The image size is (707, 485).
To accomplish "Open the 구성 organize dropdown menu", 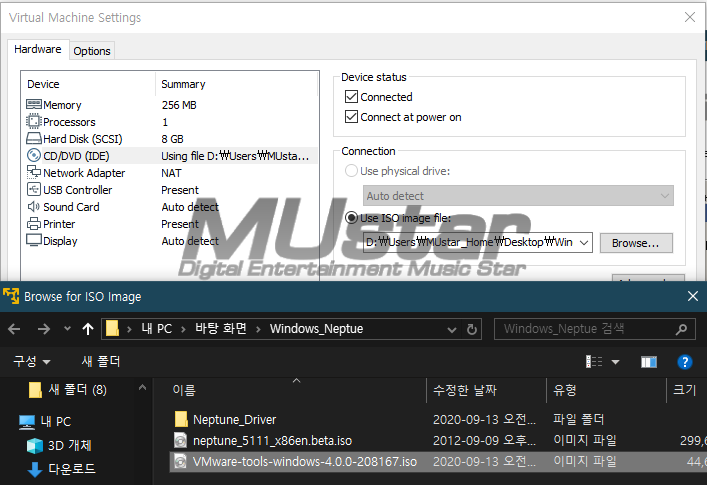I will click(32, 361).
